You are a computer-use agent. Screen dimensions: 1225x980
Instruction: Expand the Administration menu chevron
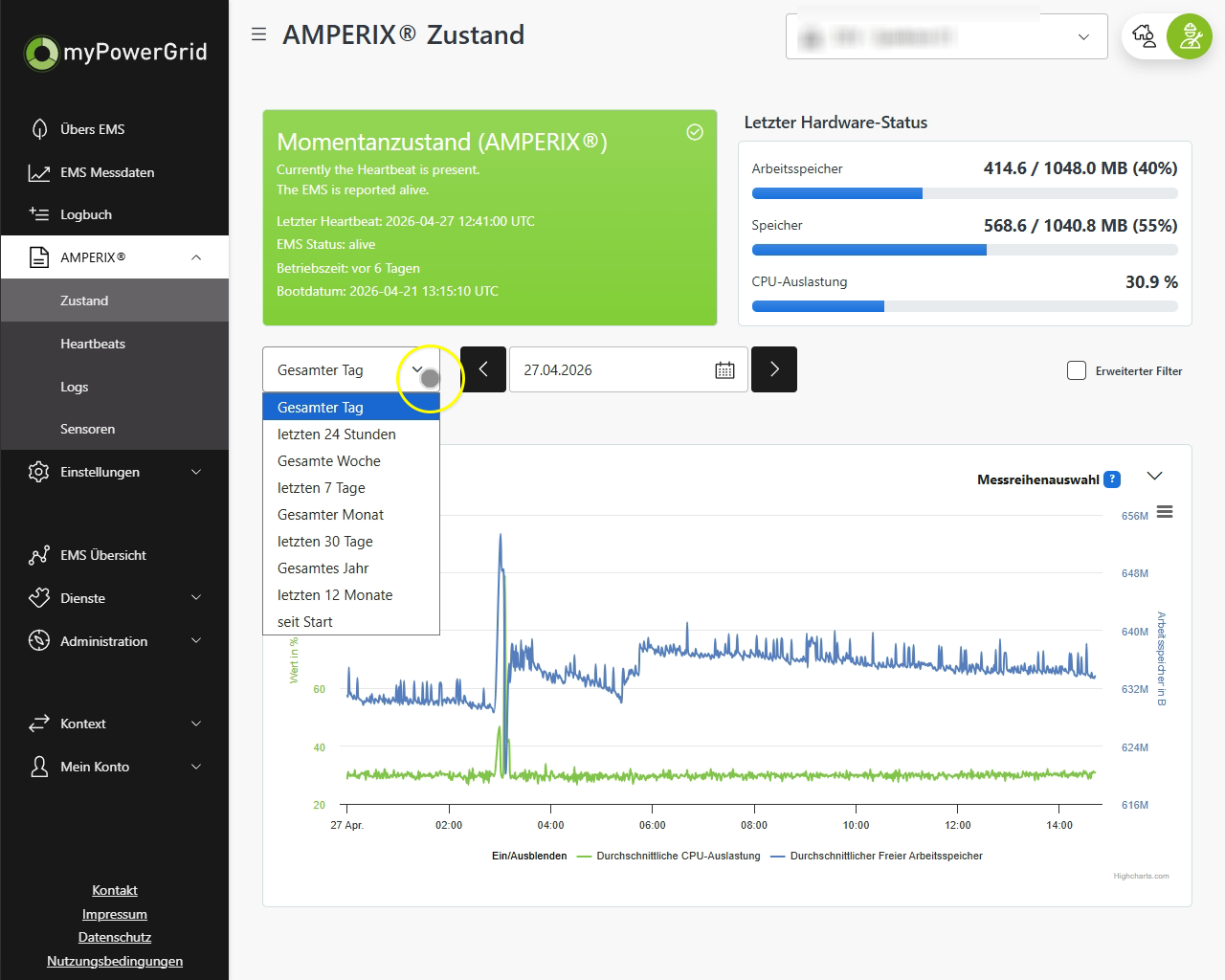(x=196, y=641)
